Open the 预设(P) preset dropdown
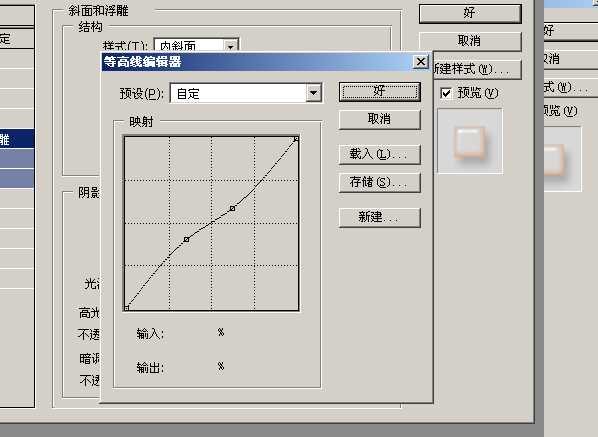The height and width of the screenshot is (437, 598). 313,93
